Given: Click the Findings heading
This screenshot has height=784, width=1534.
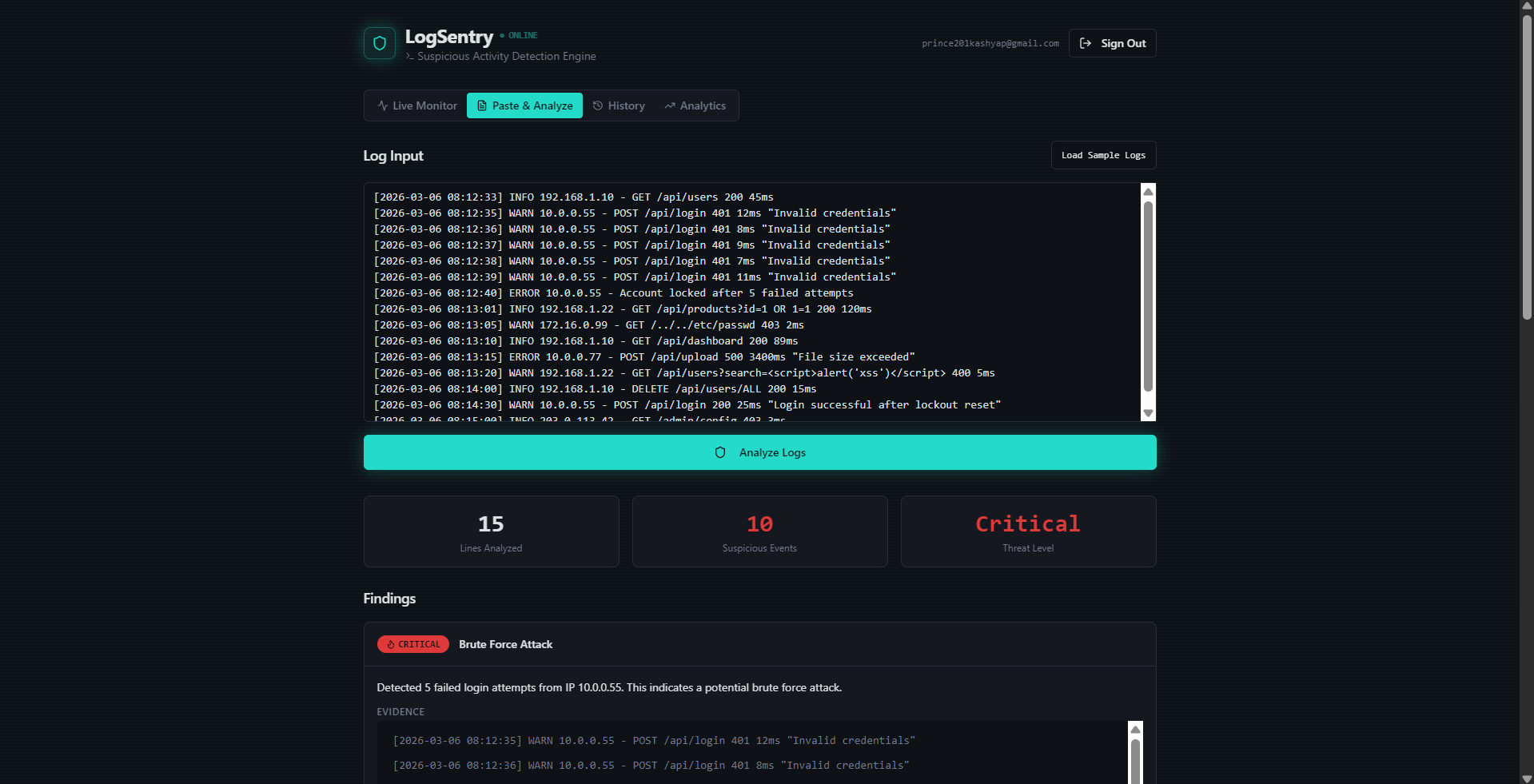Looking at the screenshot, I should tap(389, 599).
